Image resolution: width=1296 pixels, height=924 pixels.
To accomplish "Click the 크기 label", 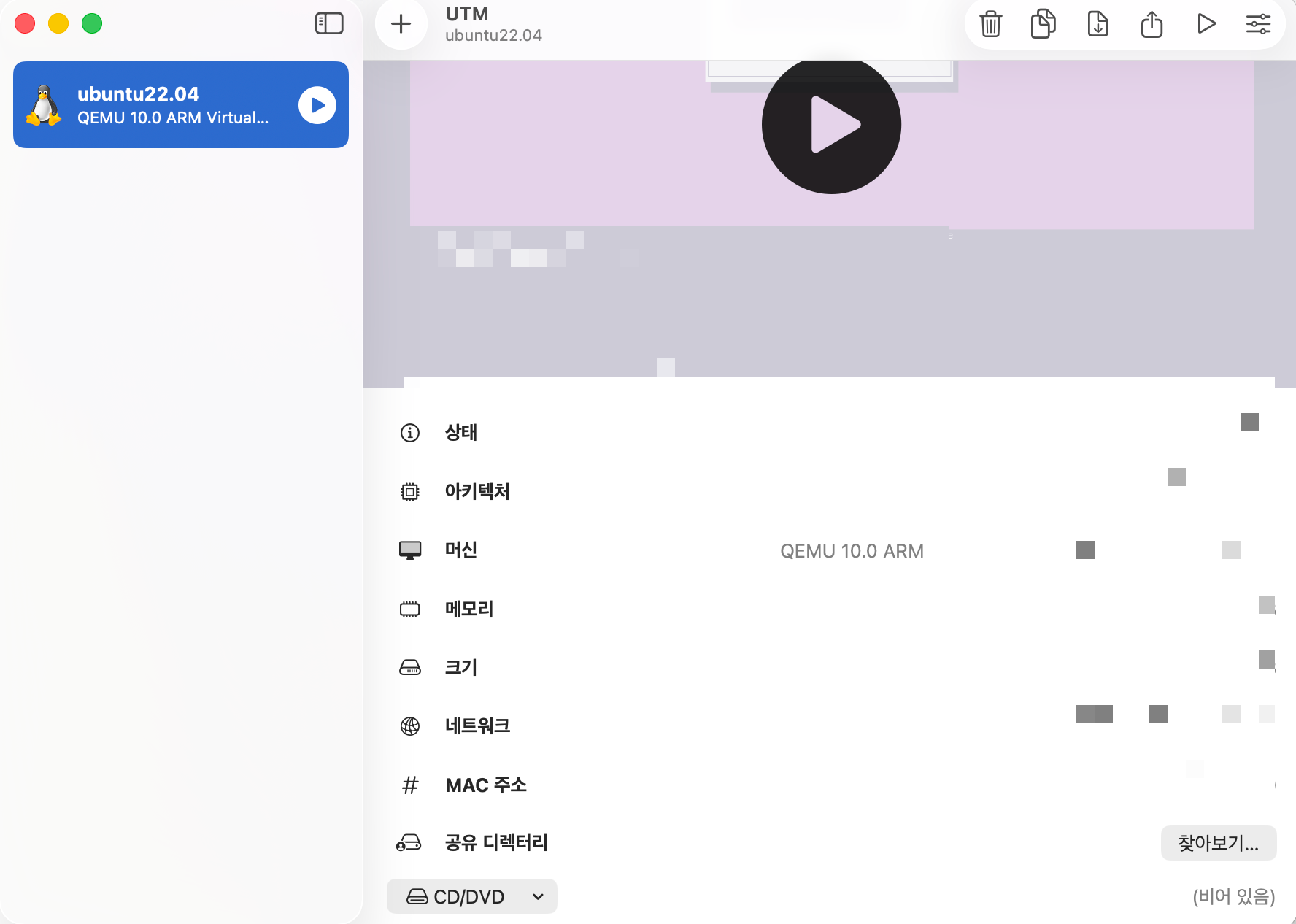I will tap(461, 668).
